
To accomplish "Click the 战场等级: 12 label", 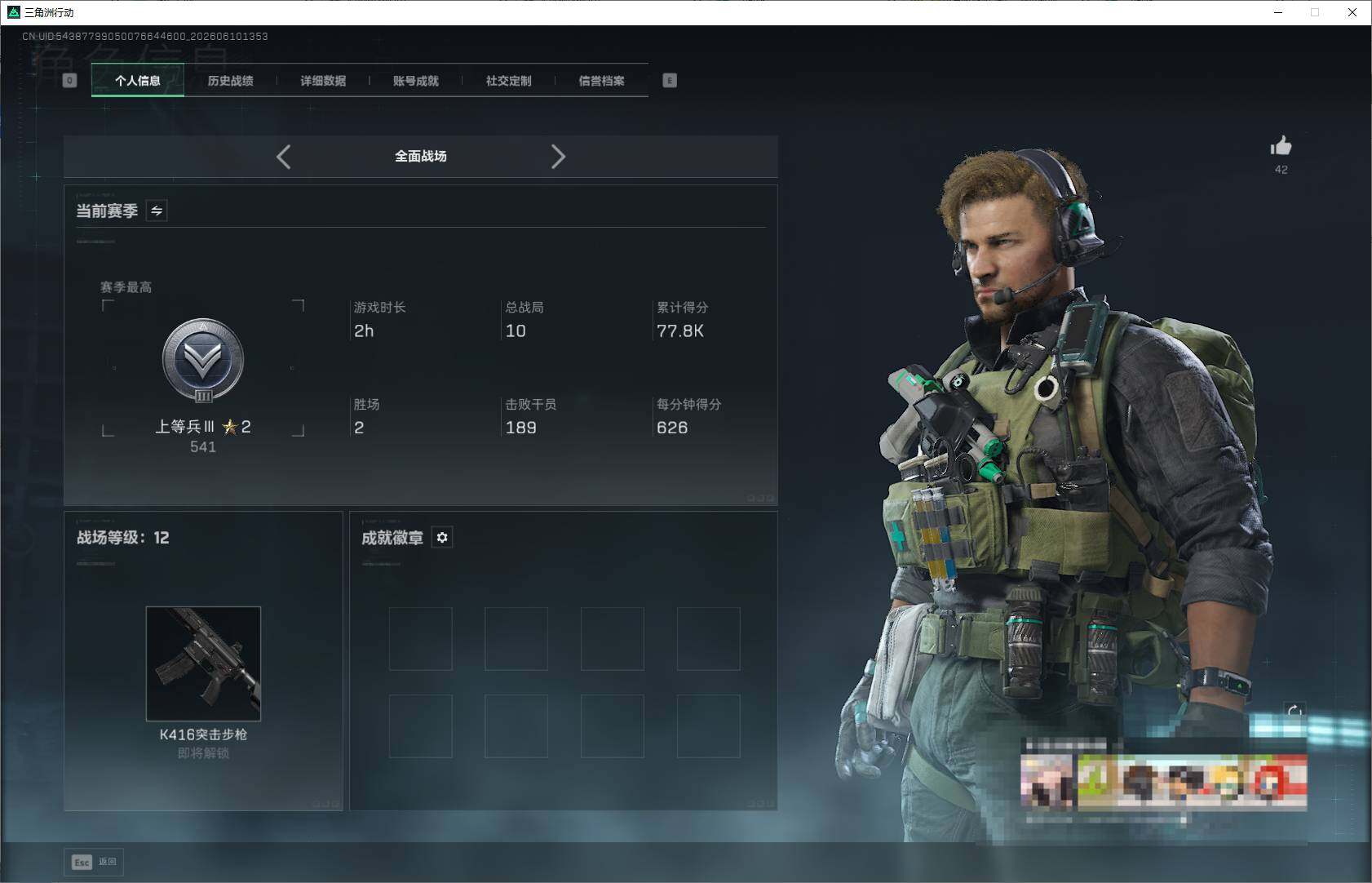I will [x=123, y=538].
